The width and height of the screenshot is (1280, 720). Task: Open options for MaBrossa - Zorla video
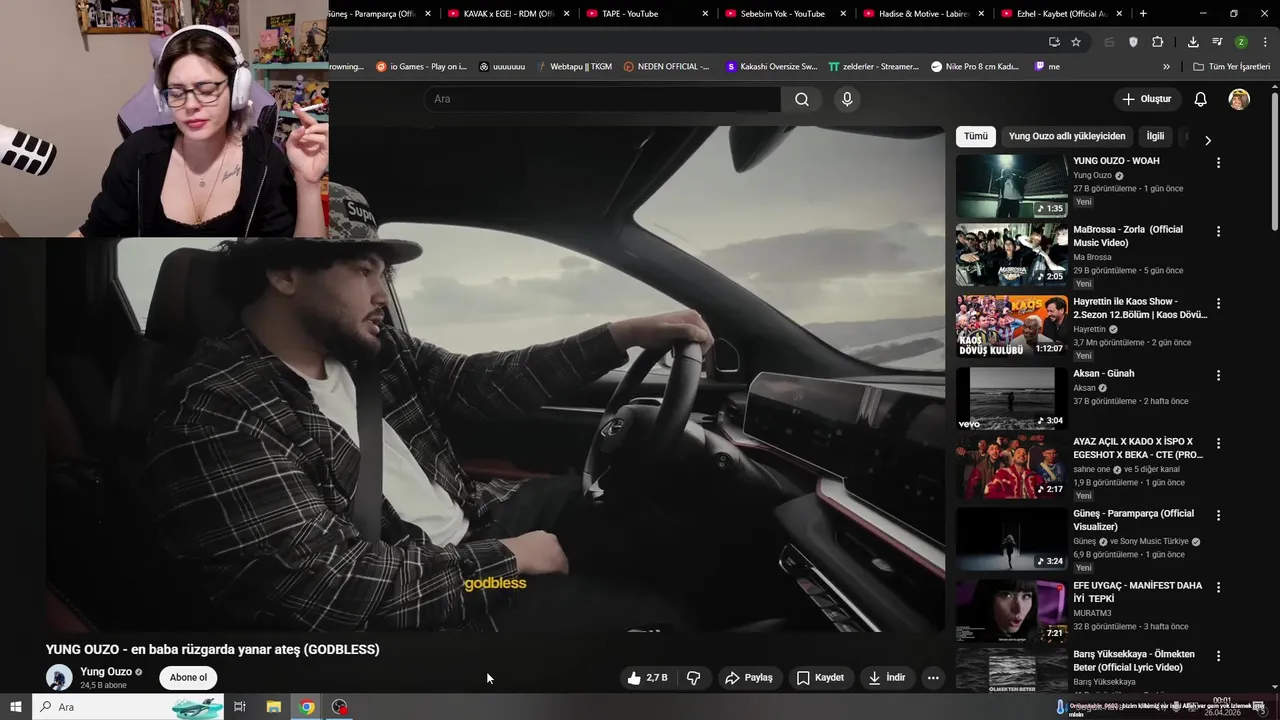(x=1218, y=231)
